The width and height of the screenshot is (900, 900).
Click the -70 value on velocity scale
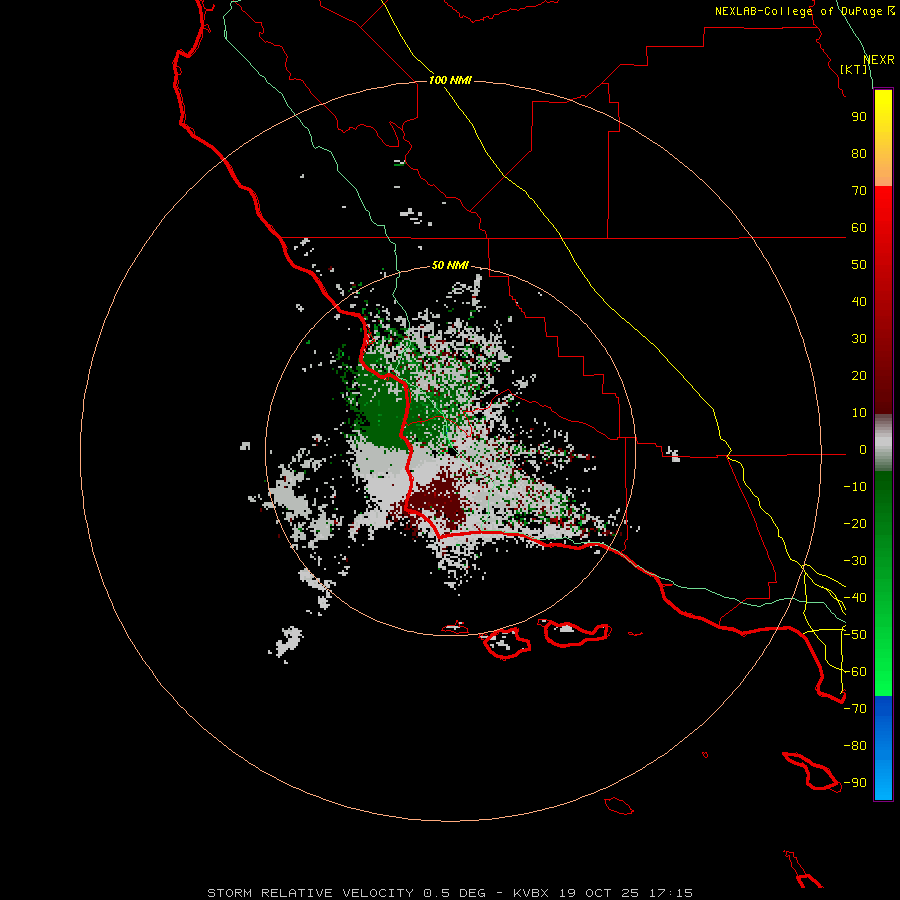click(x=855, y=709)
